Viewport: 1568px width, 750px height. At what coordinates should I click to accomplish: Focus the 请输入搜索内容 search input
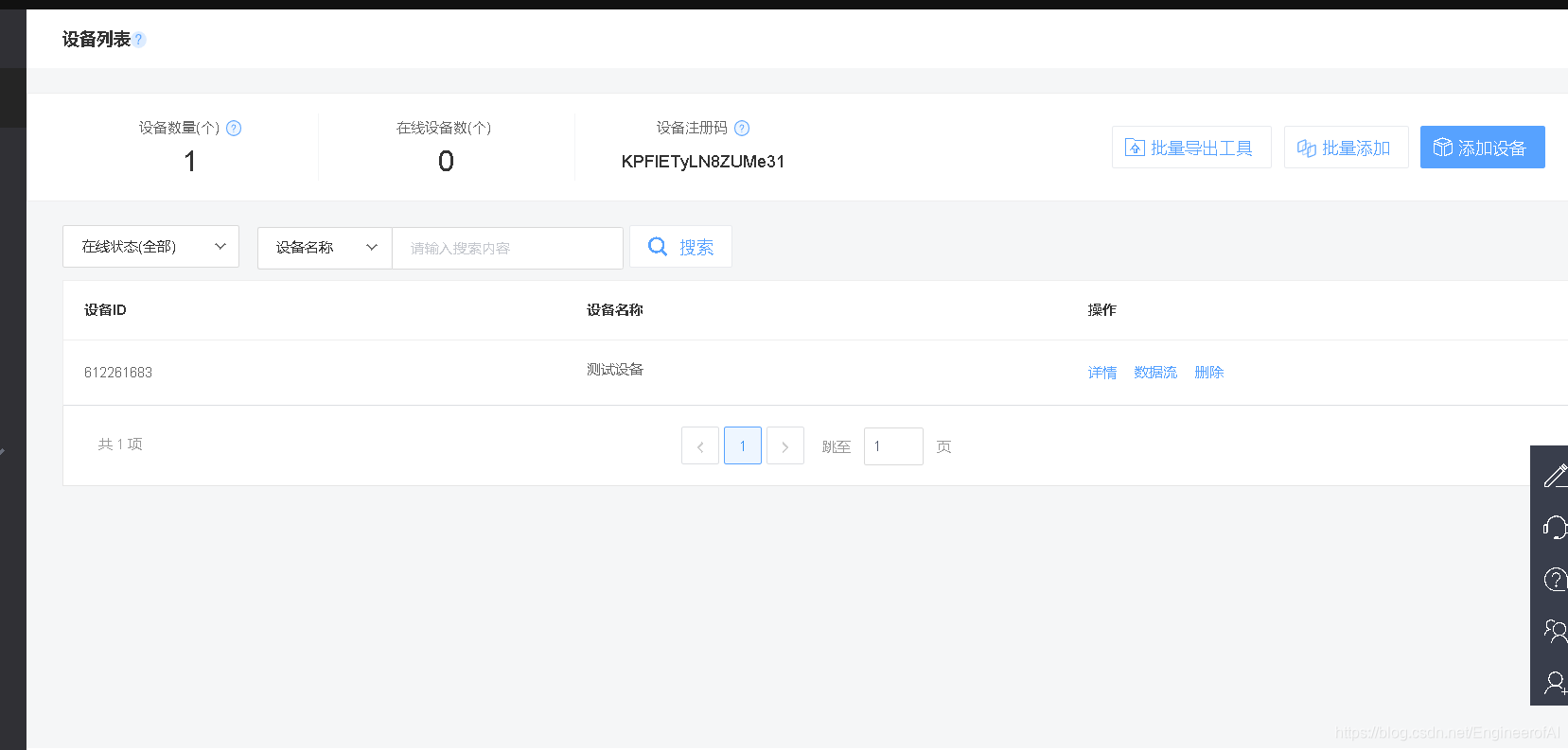tap(507, 248)
